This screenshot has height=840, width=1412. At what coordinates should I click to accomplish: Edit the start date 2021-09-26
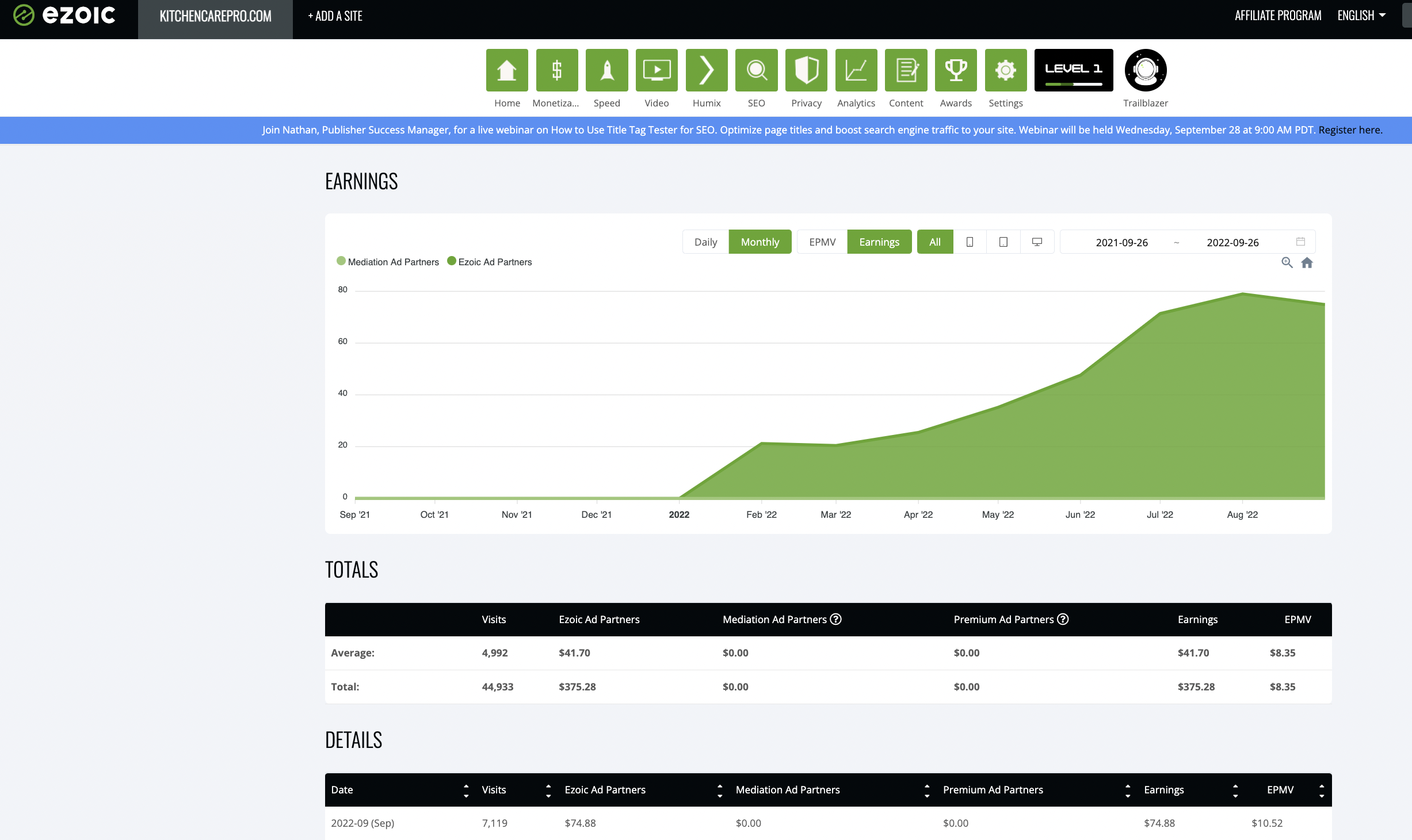pyautogui.click(x=1121, y=242)
